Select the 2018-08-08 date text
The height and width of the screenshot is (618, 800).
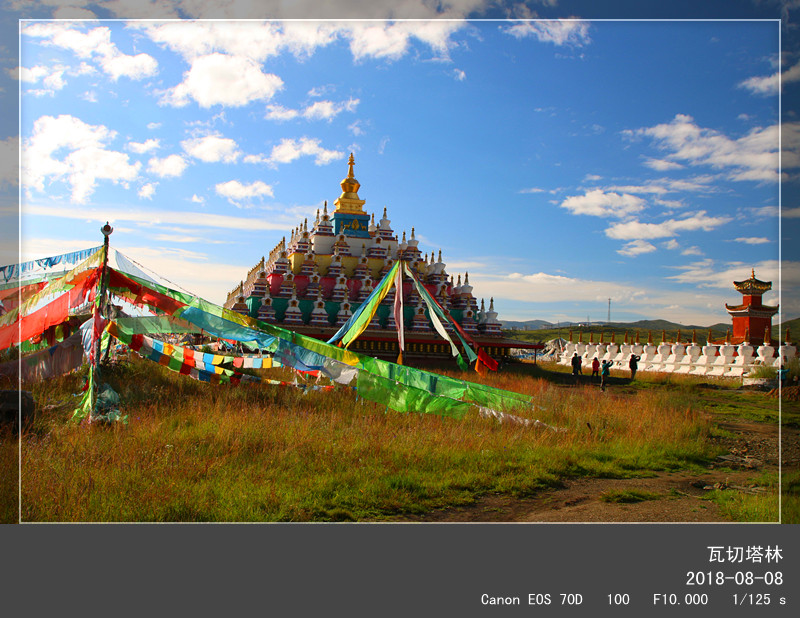coord(734,578)
